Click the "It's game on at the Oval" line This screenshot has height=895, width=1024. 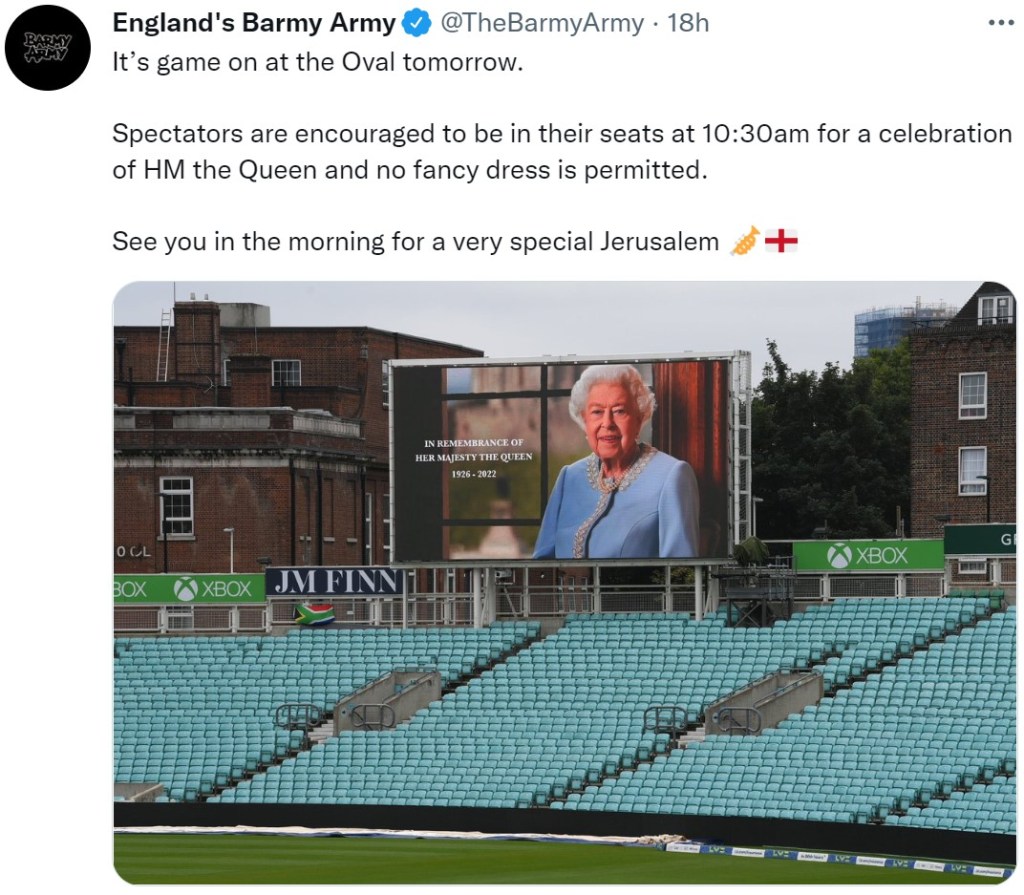(x=318, y=62)
